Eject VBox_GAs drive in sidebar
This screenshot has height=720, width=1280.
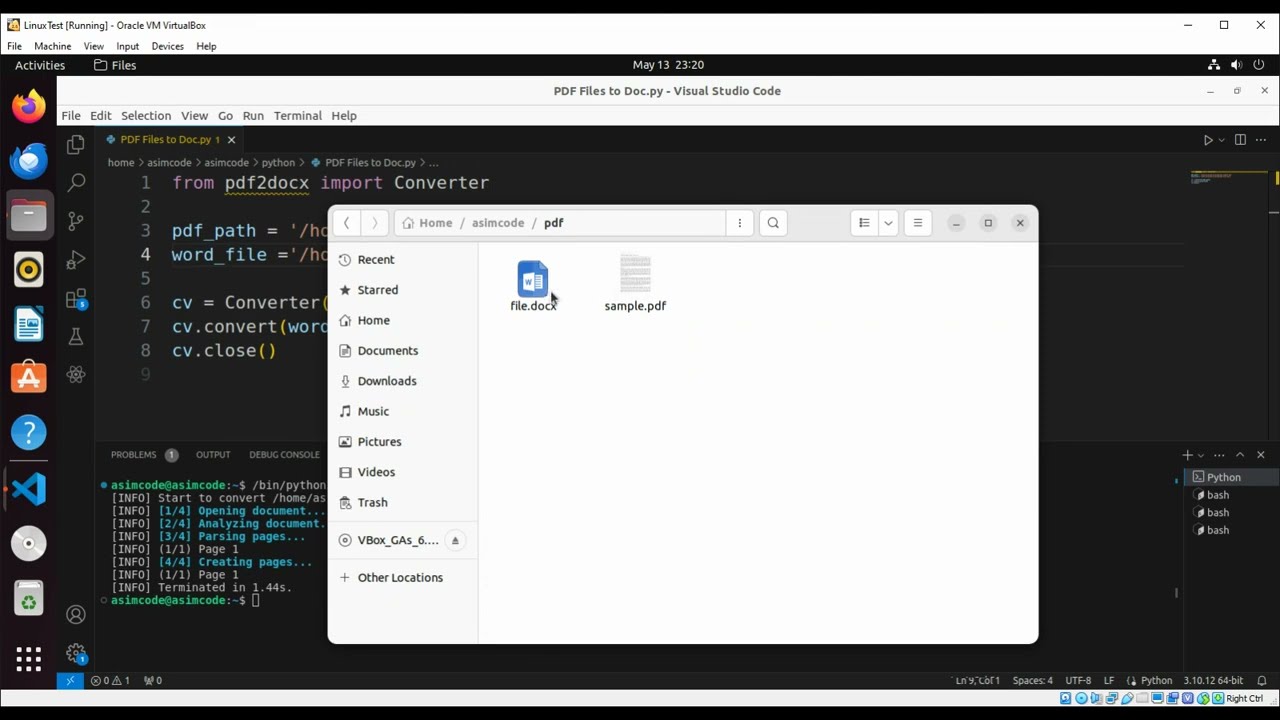click(455, 540)
